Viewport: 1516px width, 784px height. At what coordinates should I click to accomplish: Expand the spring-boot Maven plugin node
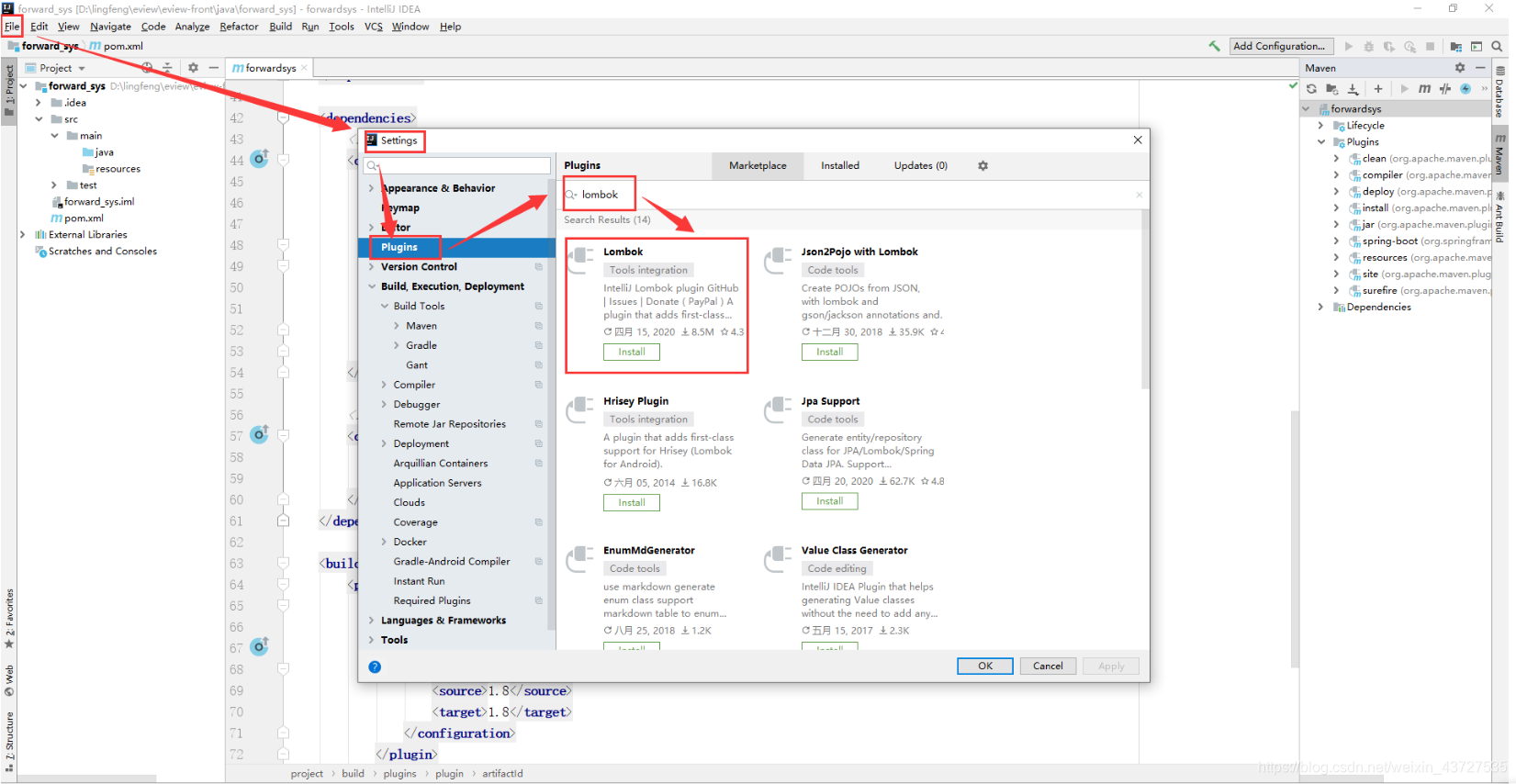tap(1336, 241)
